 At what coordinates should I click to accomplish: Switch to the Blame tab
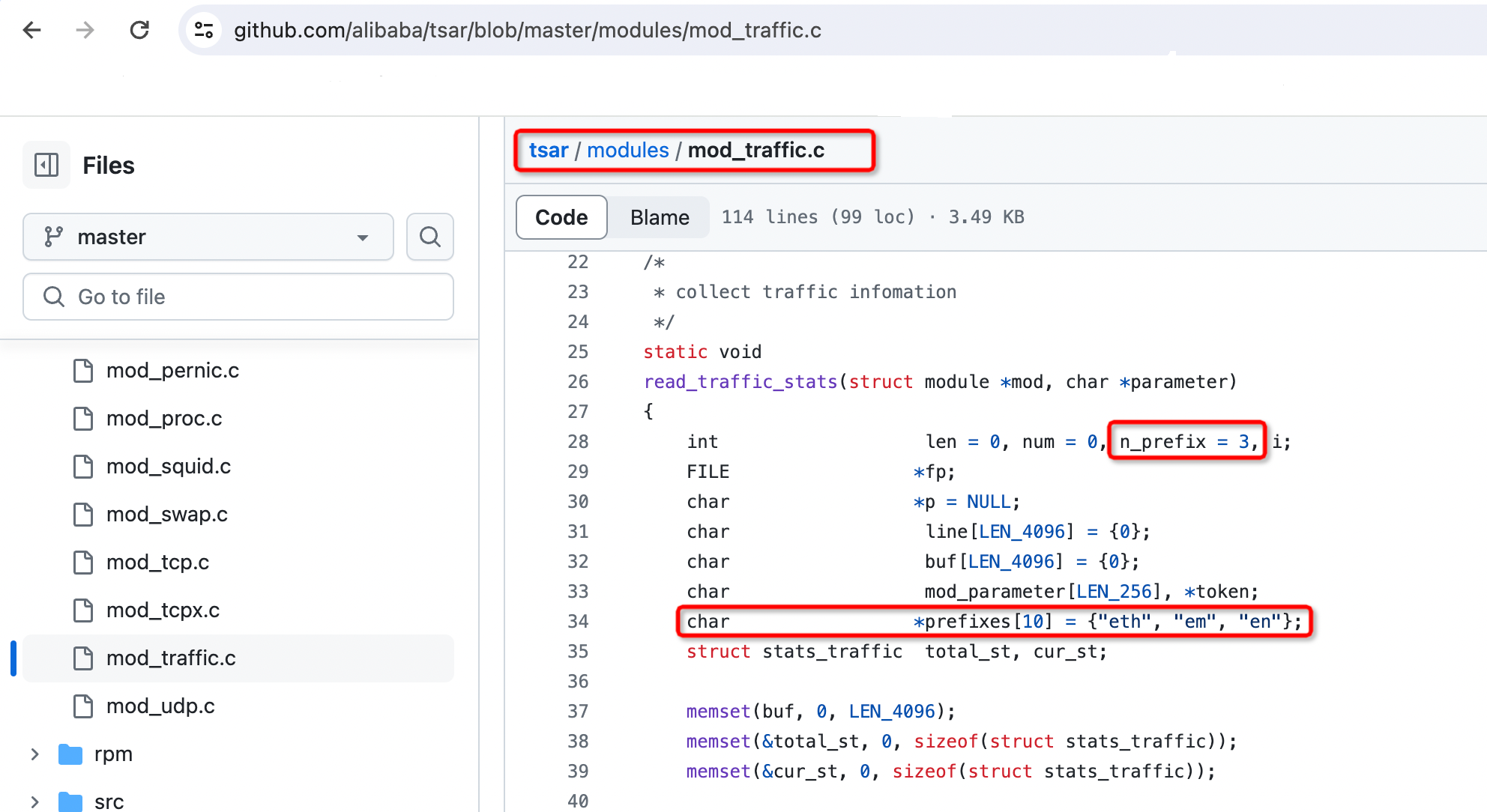(660, 217)
